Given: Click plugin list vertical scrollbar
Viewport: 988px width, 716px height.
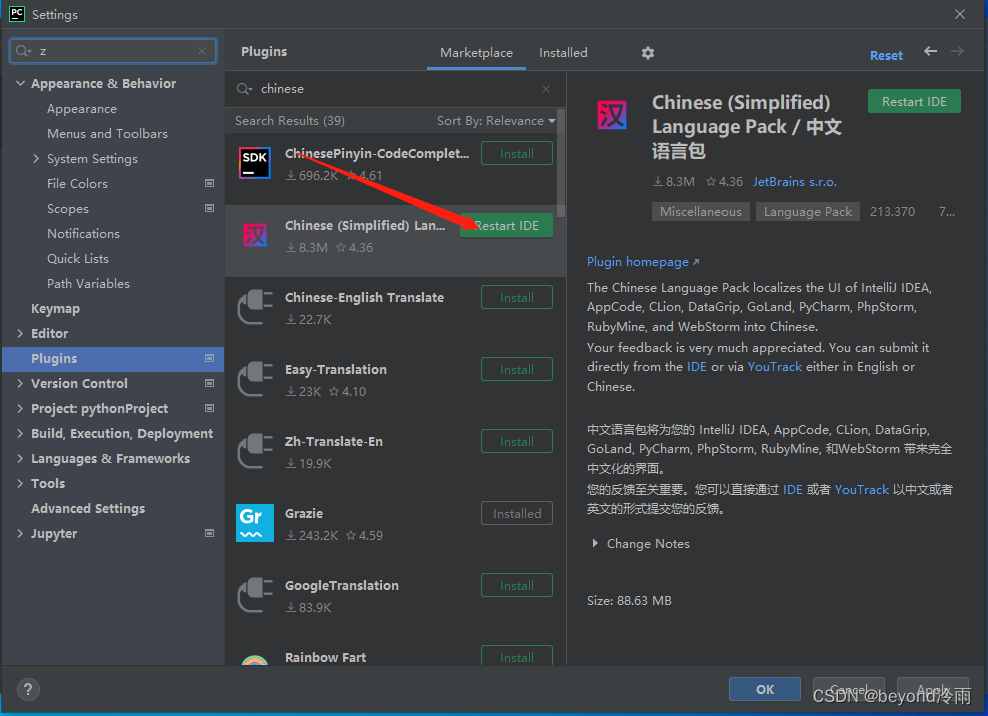Looking at the screenshot, I should point(561,163).
